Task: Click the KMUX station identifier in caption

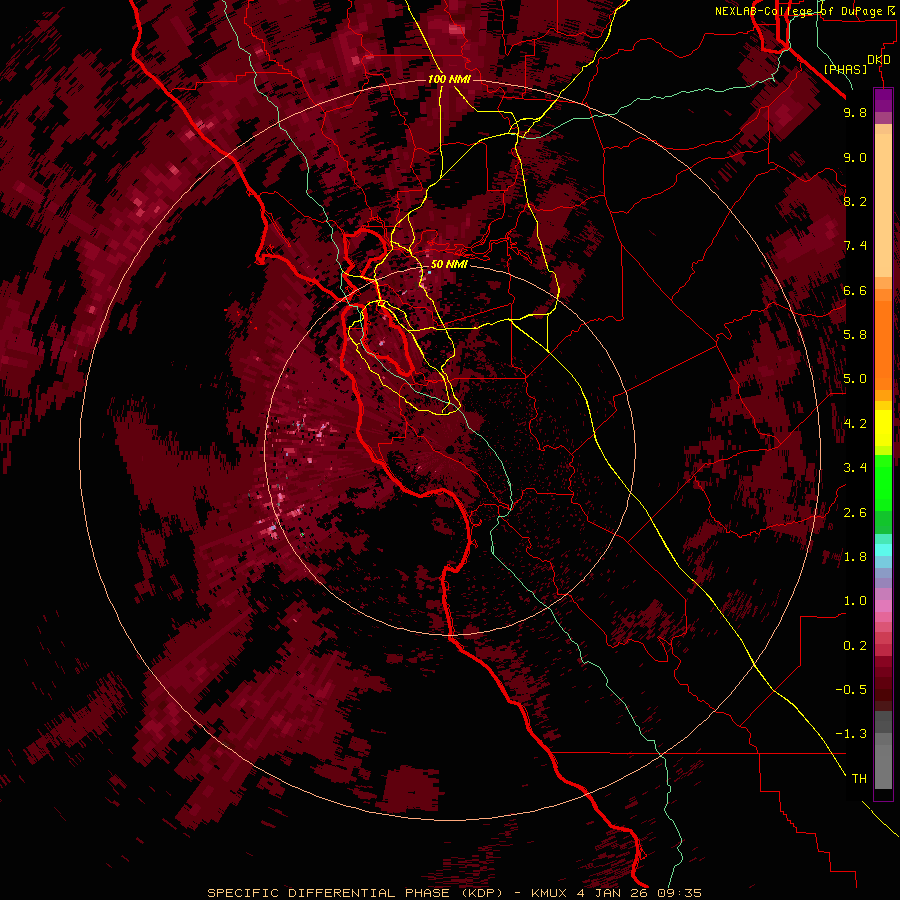Action: [x=550, y=893]
